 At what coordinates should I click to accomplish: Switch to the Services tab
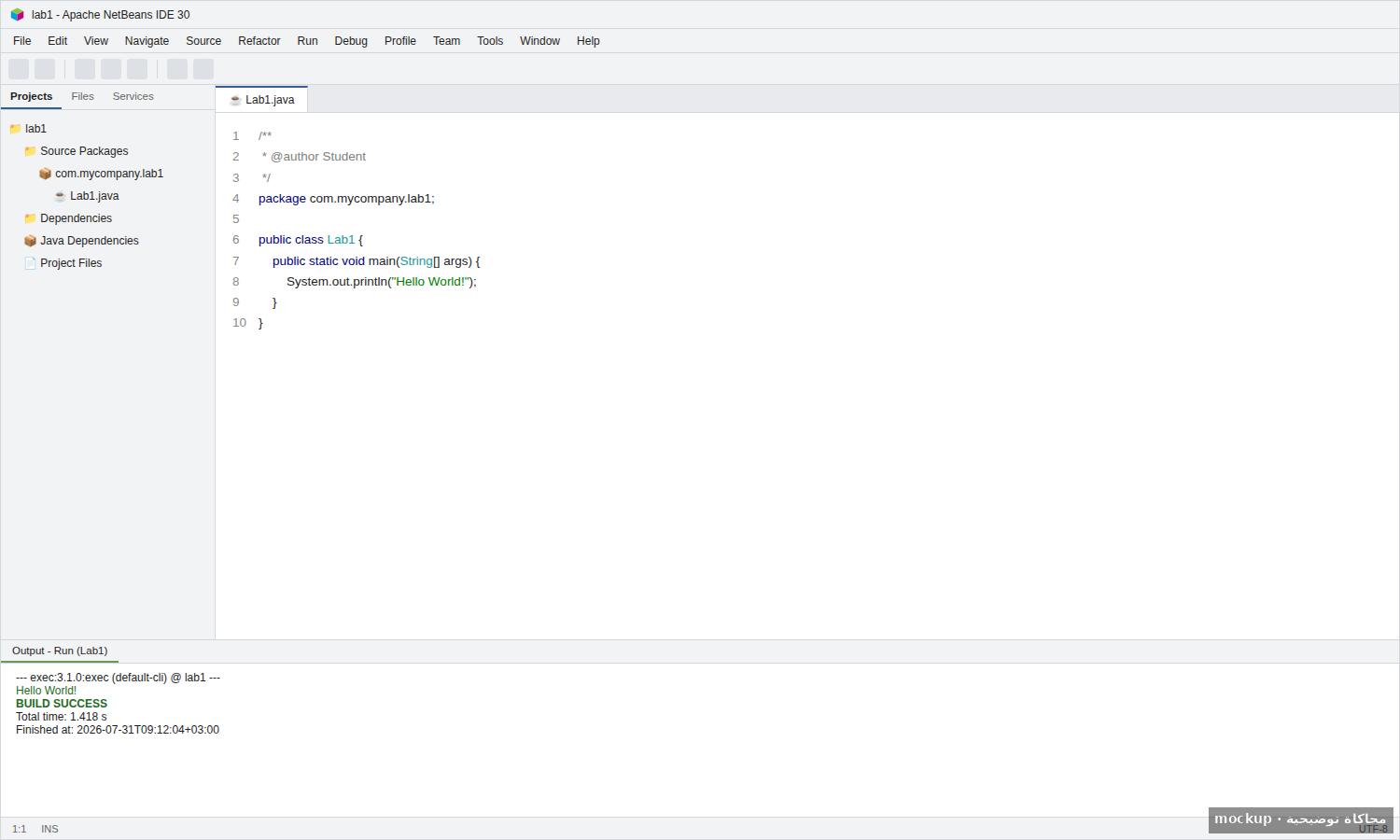pyautogui.click(x=133, y=97)
